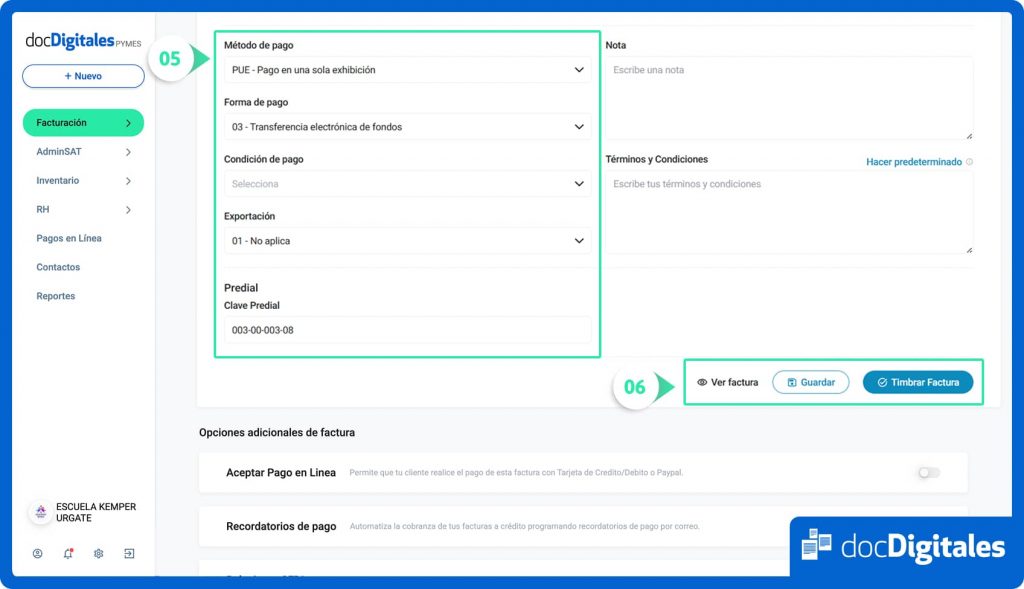Click the Guardar button

(x=810, y=383)
